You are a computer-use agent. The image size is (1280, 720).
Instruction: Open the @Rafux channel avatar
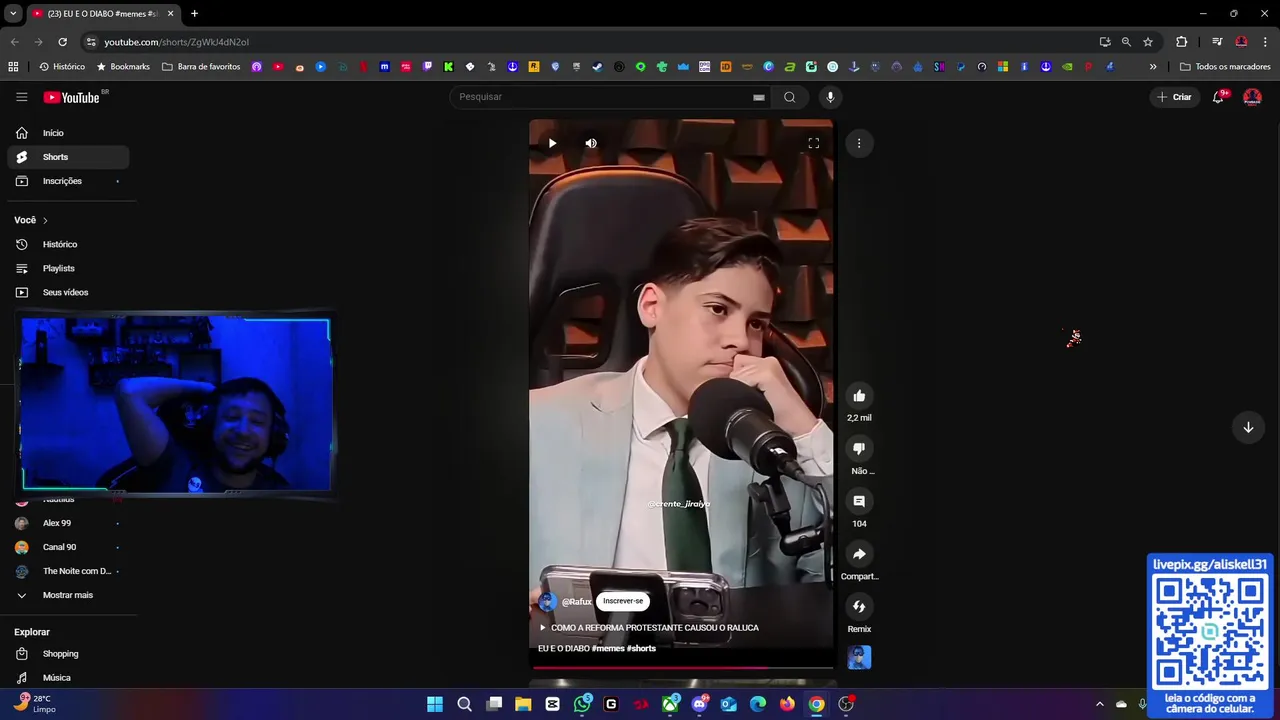coord(547,601)
